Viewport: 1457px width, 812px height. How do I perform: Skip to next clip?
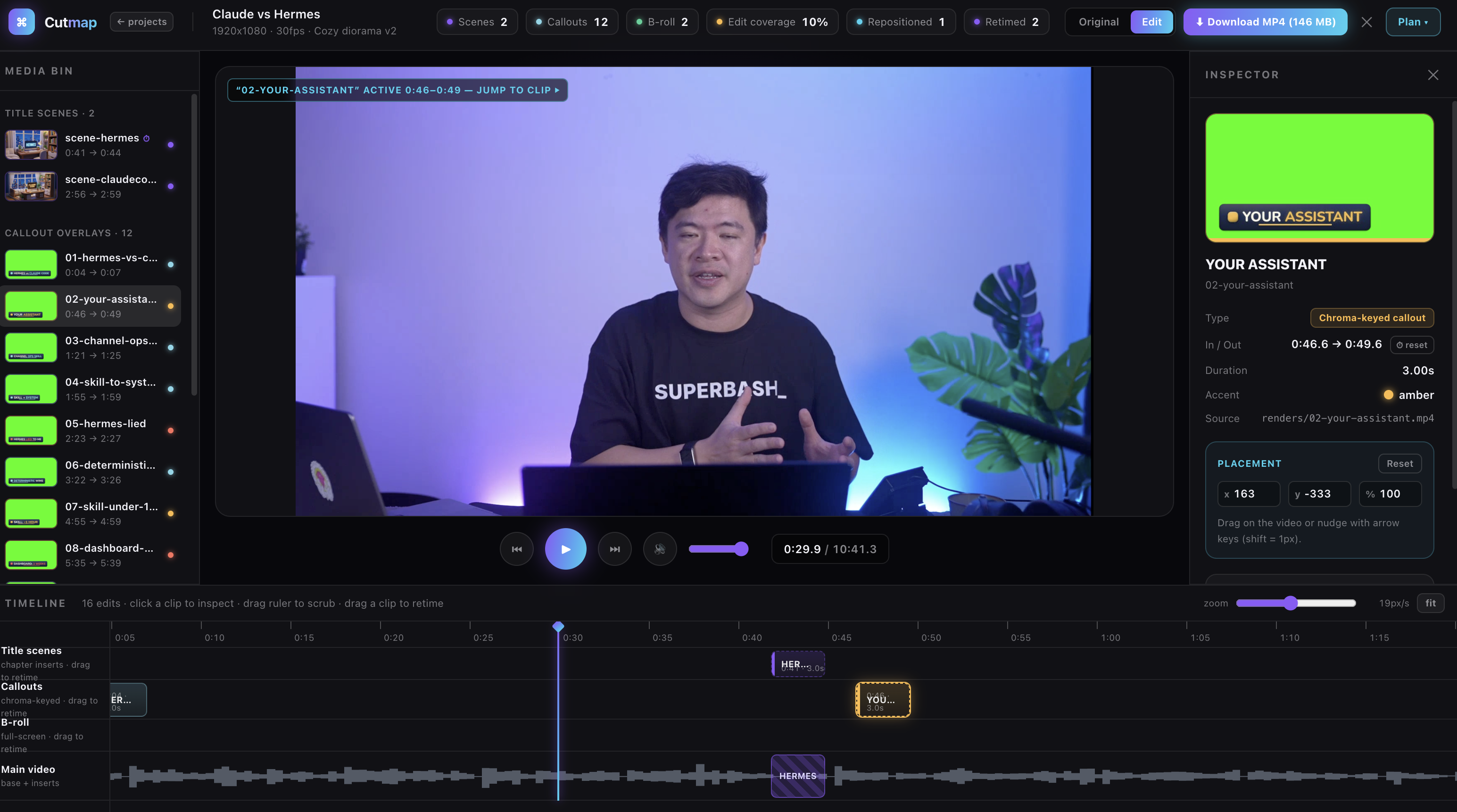click(614, 549)
